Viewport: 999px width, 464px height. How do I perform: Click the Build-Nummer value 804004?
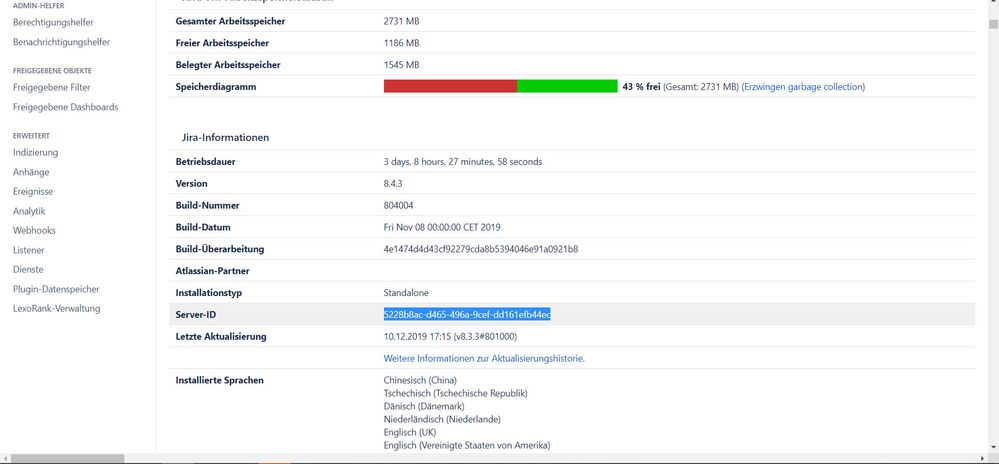(x=398, y=205)
